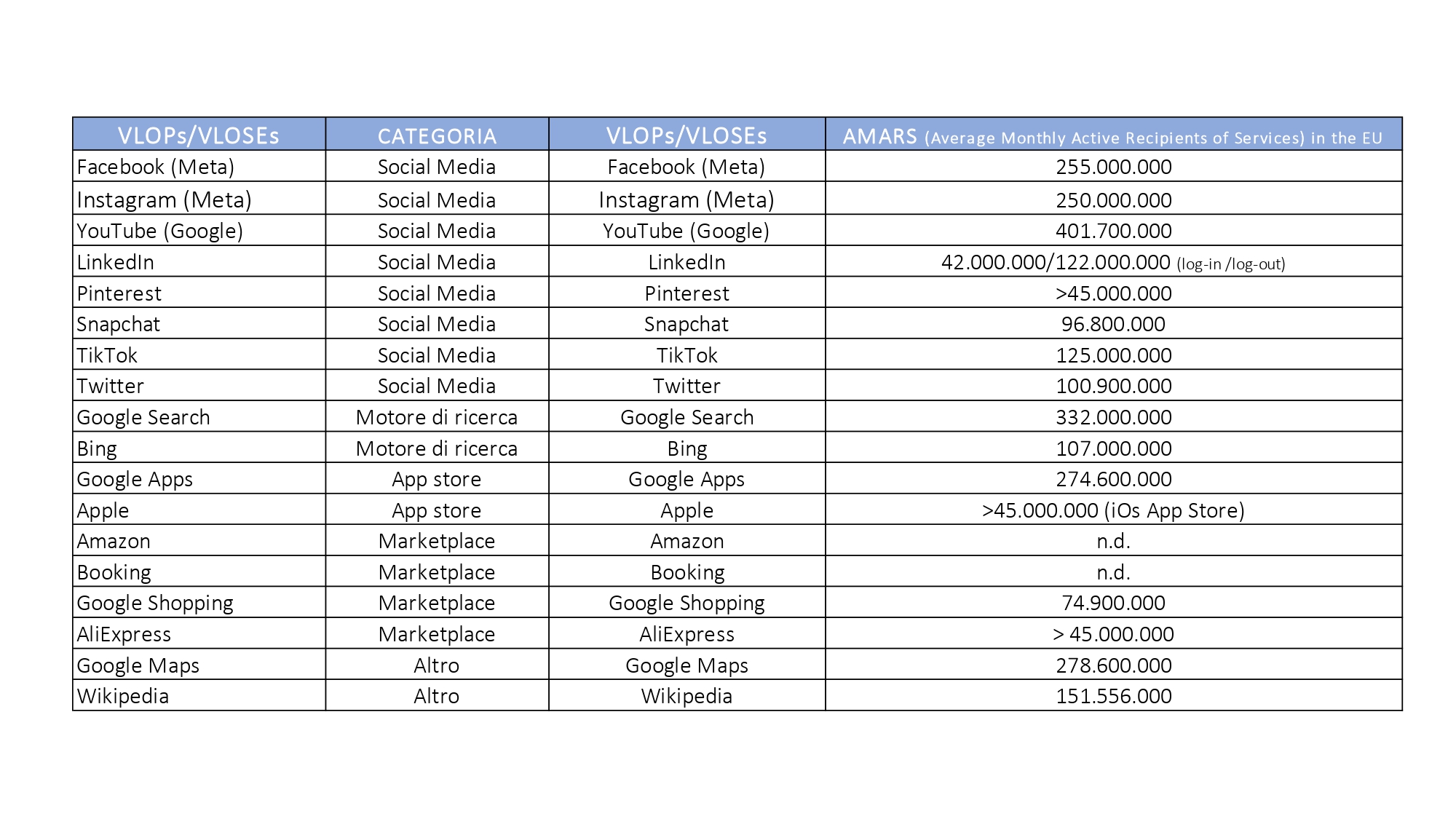Click Motore di ricerca in Bing row
Screen dimensions: 1456x819
pos(436,448)
